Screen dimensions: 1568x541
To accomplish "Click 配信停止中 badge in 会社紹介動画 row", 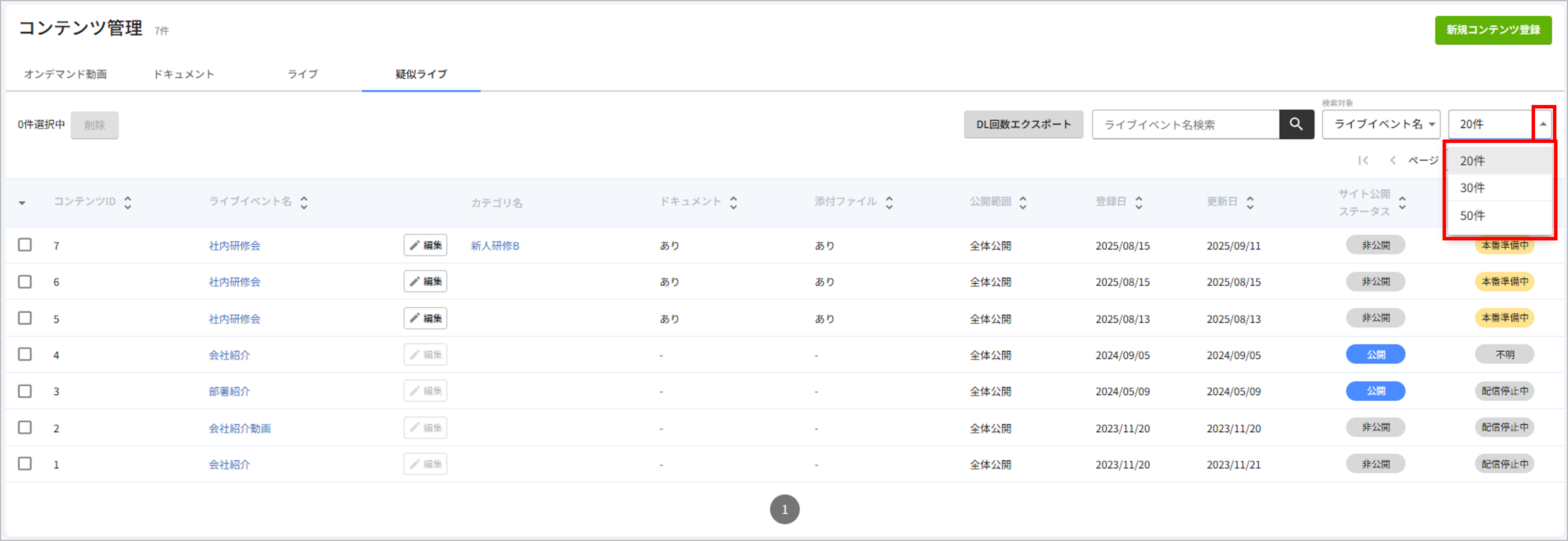I will click(1505, 427).
